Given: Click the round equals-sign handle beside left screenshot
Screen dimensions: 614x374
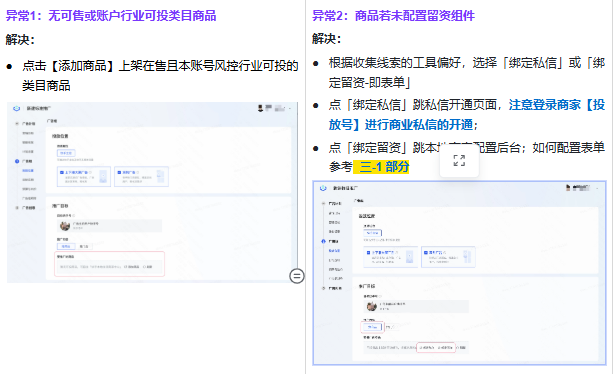Looking at the screenshot, I should 297,276.
